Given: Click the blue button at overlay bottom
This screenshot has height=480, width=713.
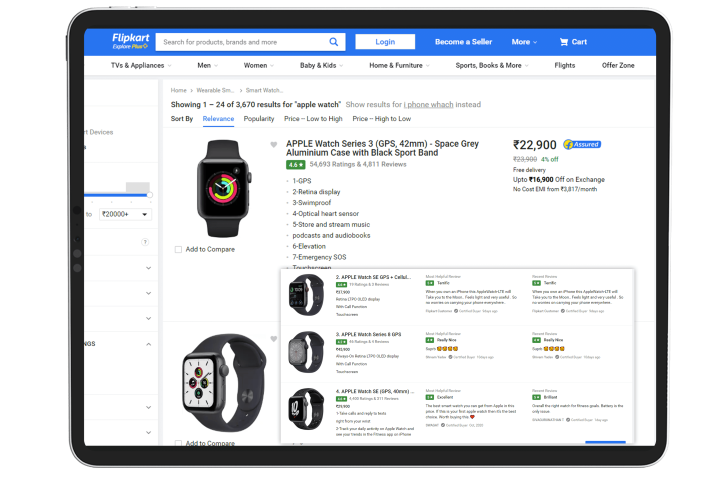Looking at the screenshot, I should pyautogui.click(x=605, y=442).
